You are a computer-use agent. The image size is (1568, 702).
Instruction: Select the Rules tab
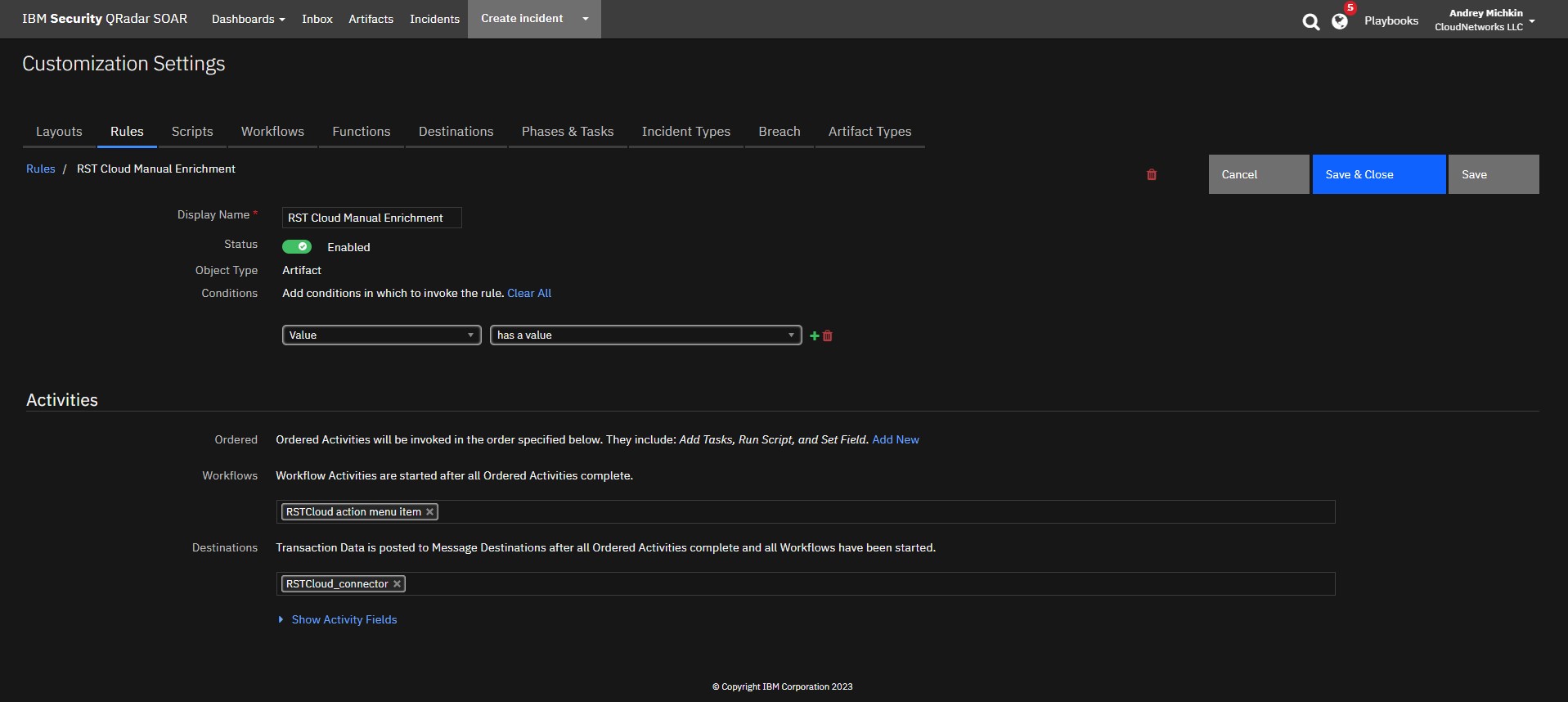coord(127,132)
